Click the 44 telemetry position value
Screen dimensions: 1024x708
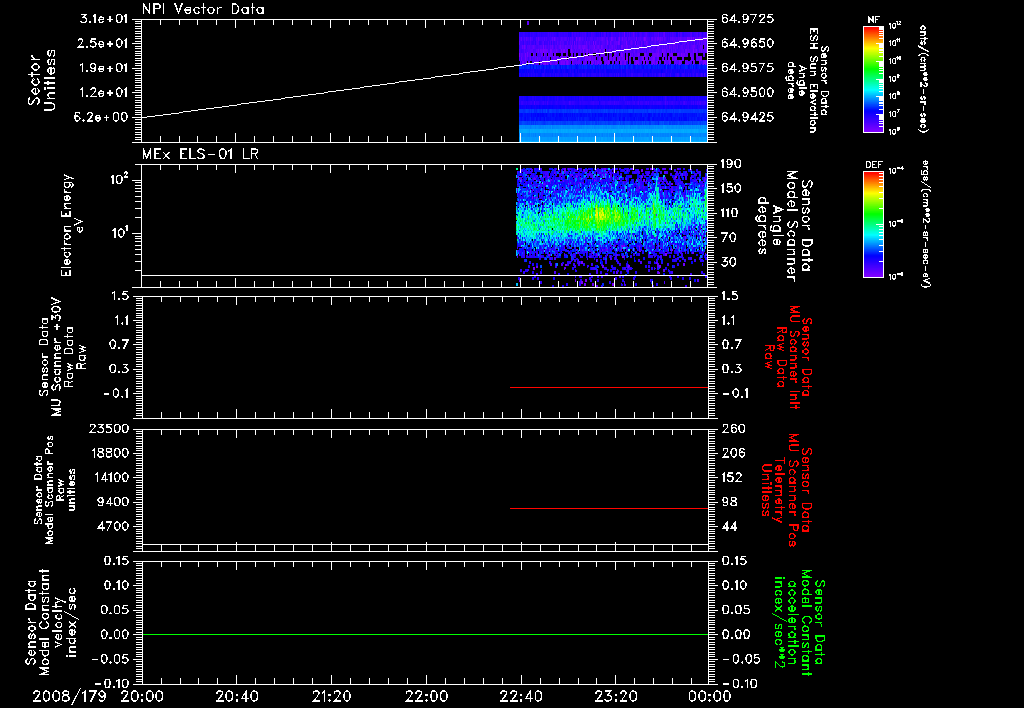click(x=729, y=526)
